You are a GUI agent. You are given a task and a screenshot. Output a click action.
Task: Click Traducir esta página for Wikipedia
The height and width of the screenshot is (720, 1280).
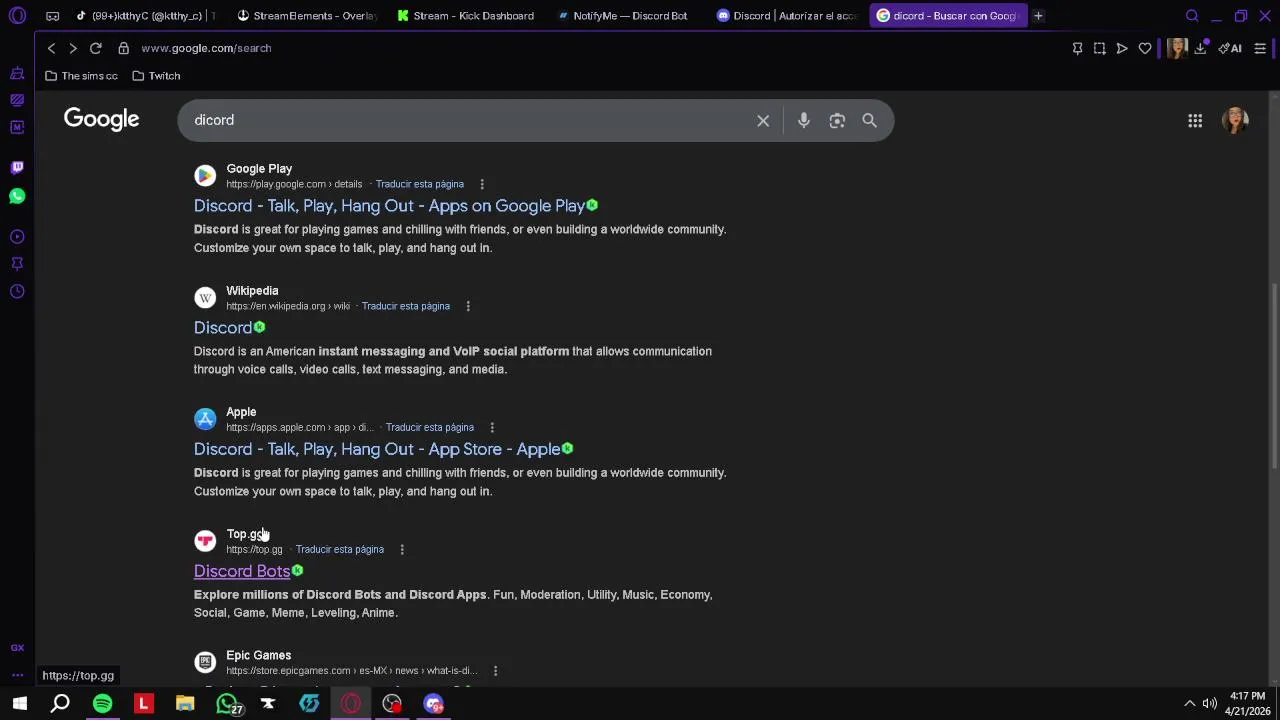(x=405, y=306)
